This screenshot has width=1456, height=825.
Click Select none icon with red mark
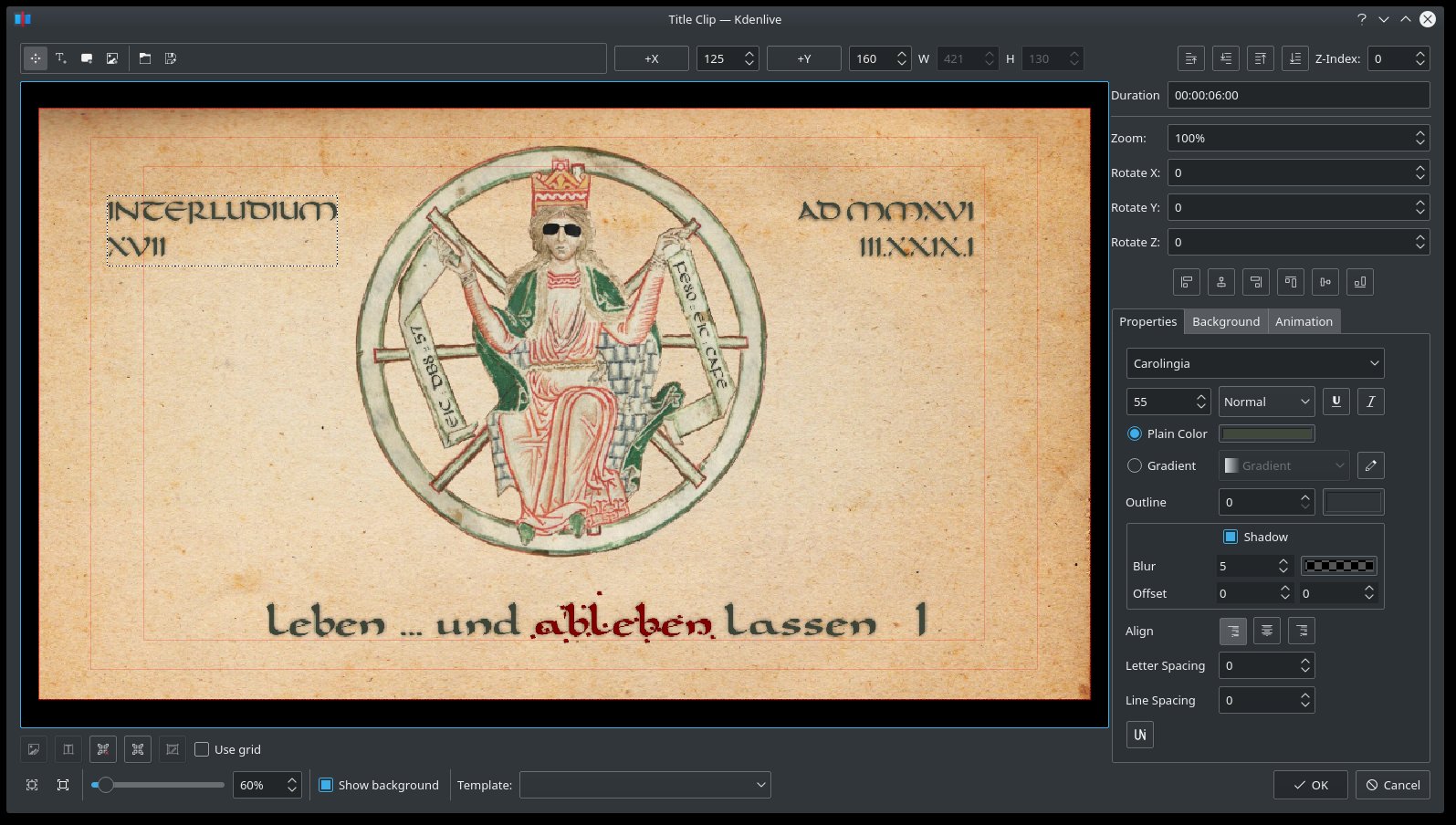[x=103, y=749]
